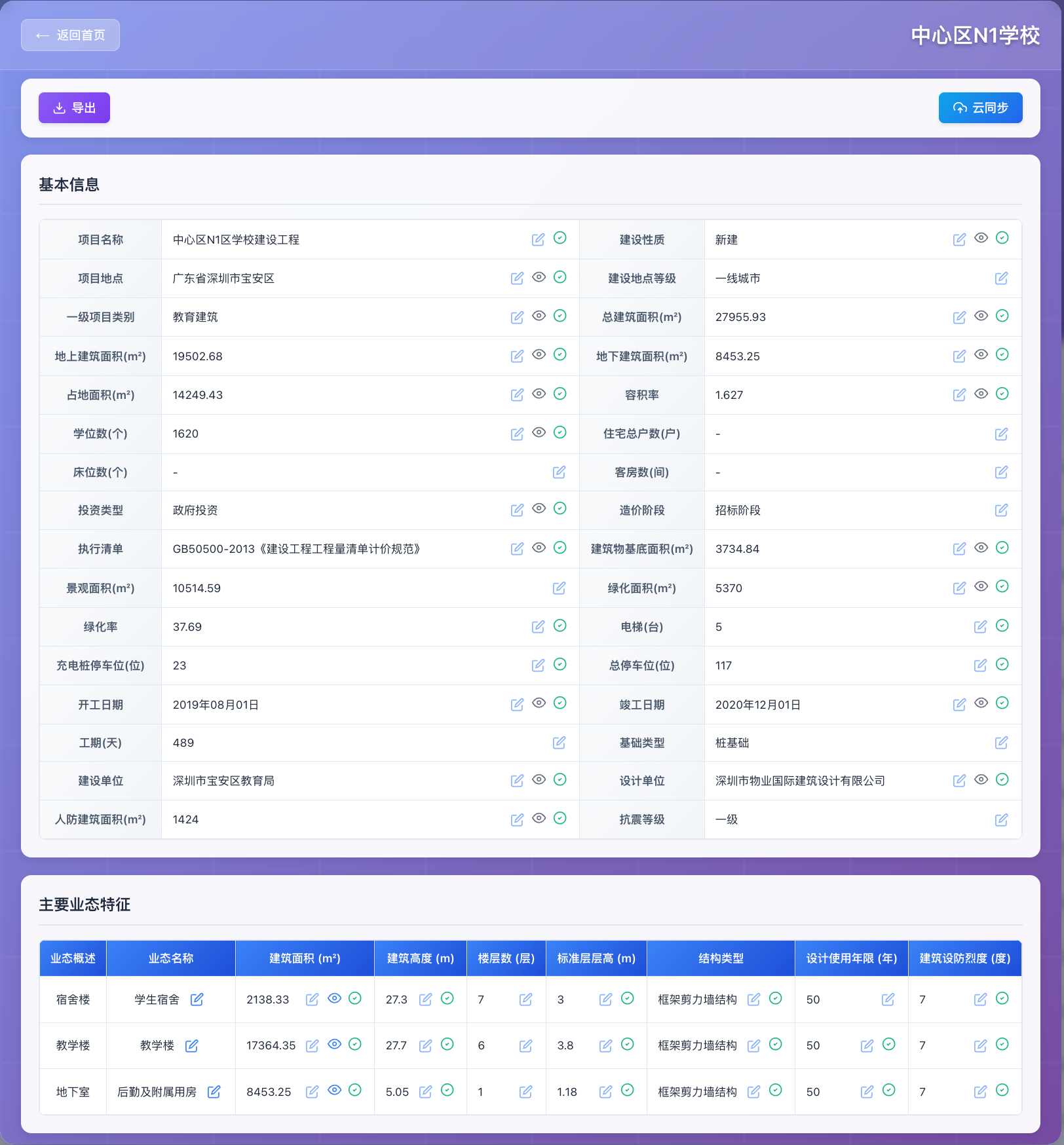Viewport: 1064px width, 1145px height.
Task: Edit the 后勤及附属用房 name
Action: click(214, 1092)
